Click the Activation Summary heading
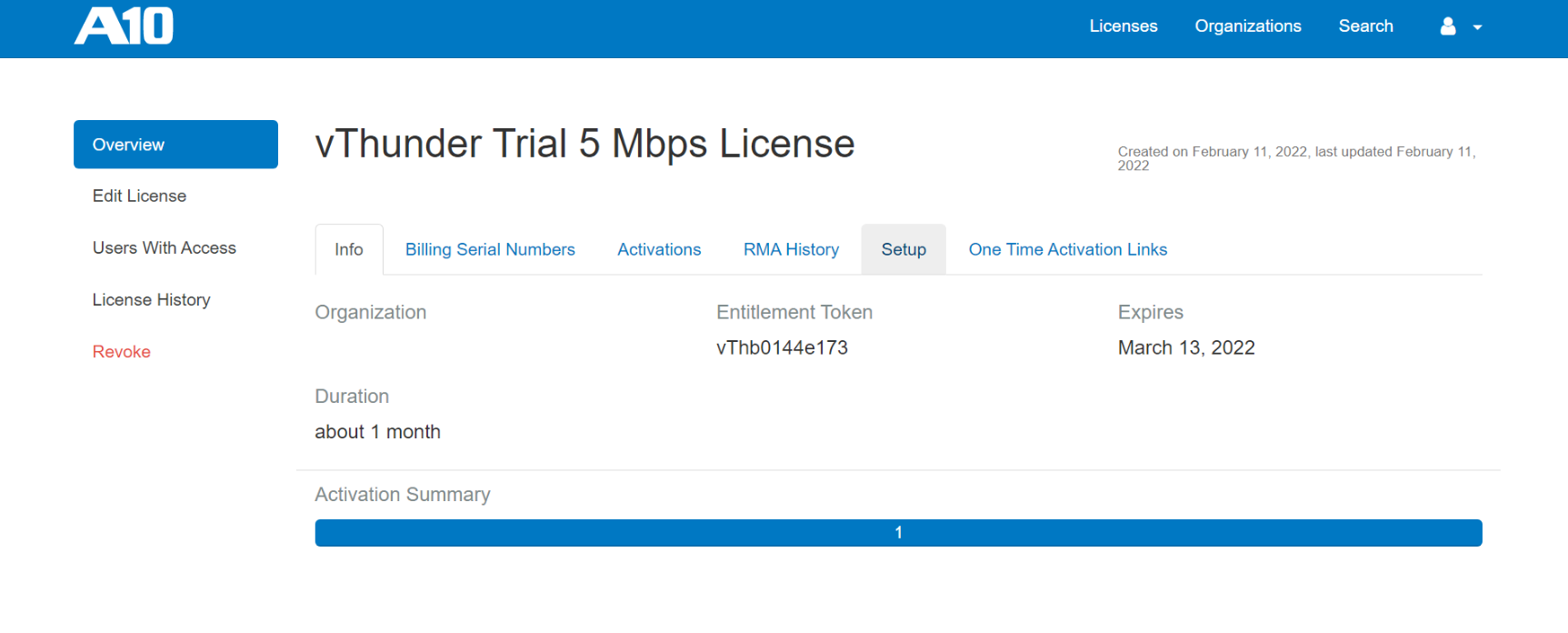Viewport: 1568px width, 633px height. [403, 495]
